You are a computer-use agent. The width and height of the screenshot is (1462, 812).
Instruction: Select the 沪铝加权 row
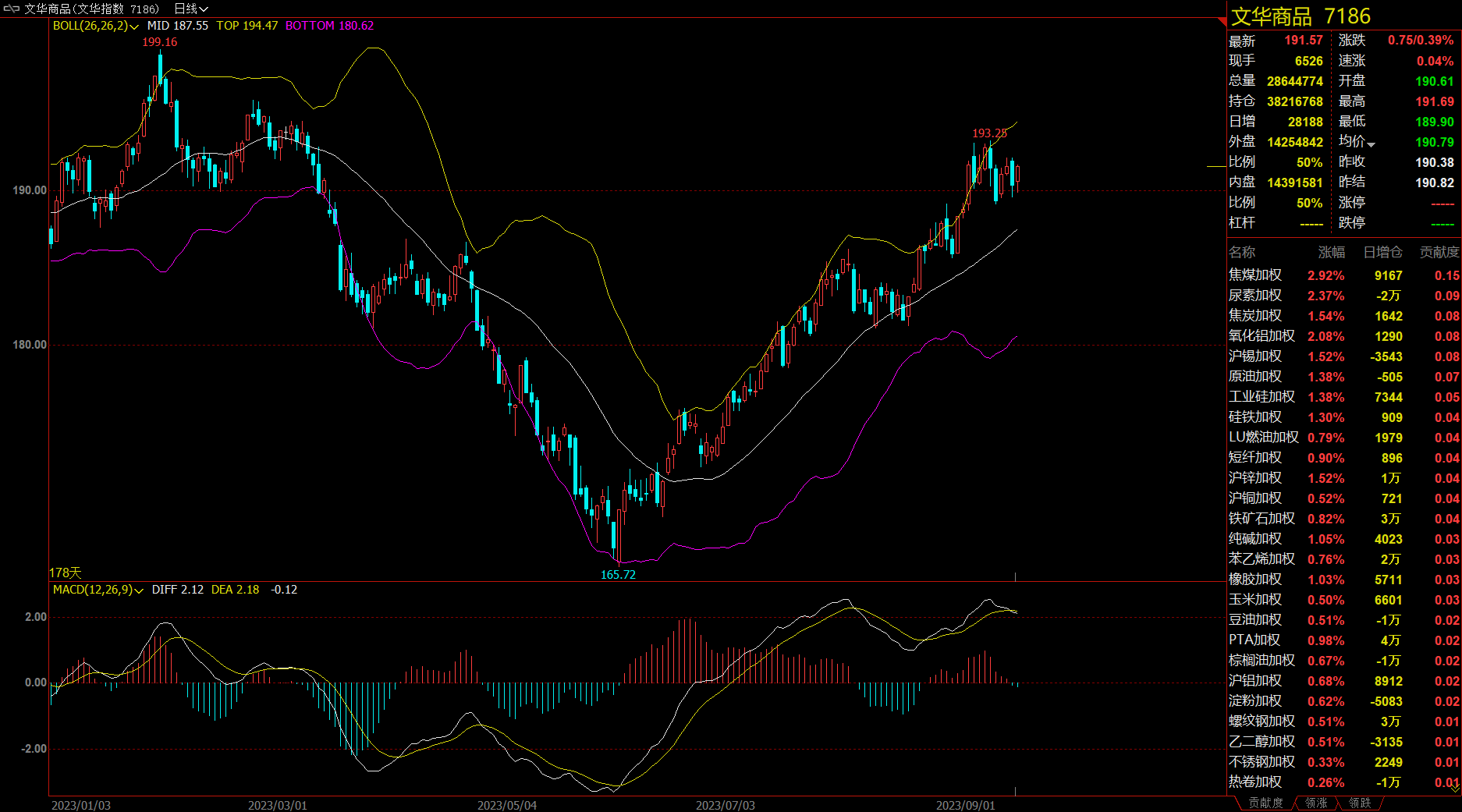tap(1344, 681)
